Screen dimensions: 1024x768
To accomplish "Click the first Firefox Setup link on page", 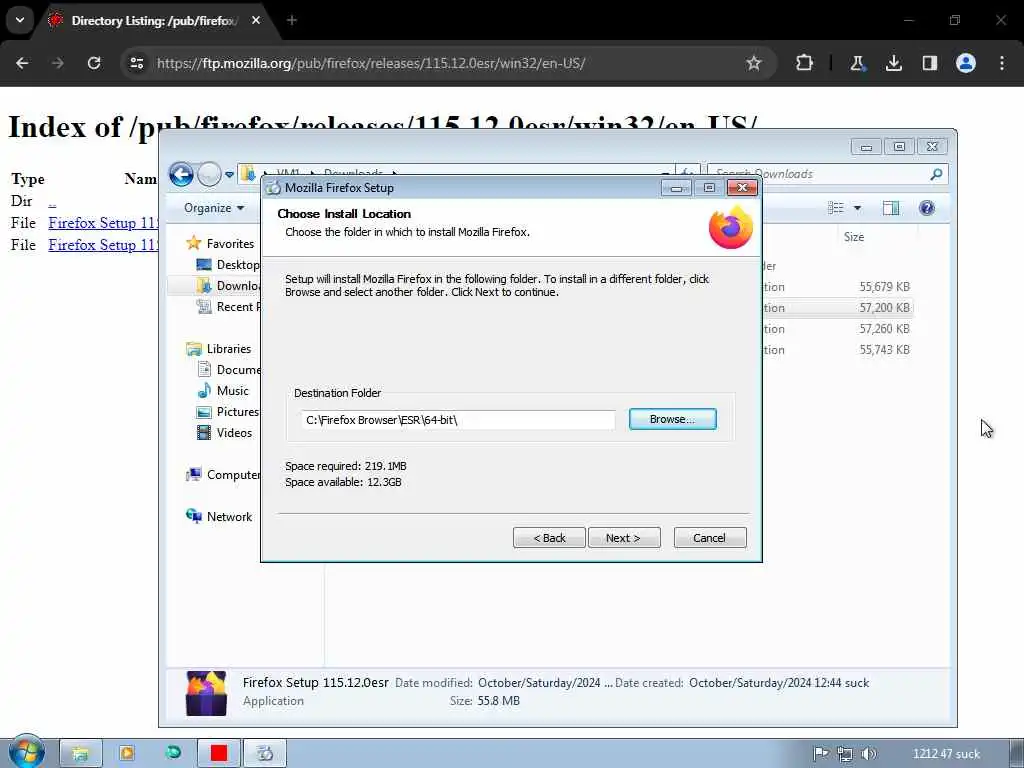I will (103, 223).
